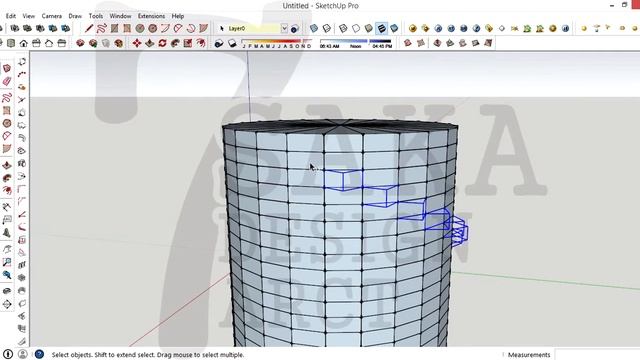Select the Polygon tool
Screen dimensions: 640x360
click(153, 29)
